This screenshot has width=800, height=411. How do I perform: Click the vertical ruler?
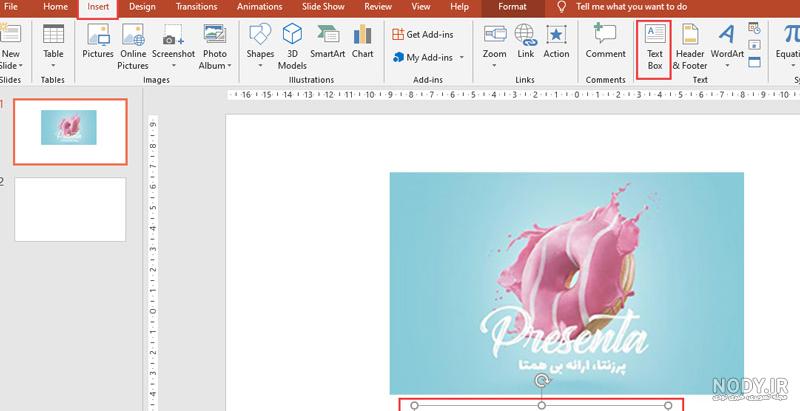pyautogui.click(x=153, y=263)
